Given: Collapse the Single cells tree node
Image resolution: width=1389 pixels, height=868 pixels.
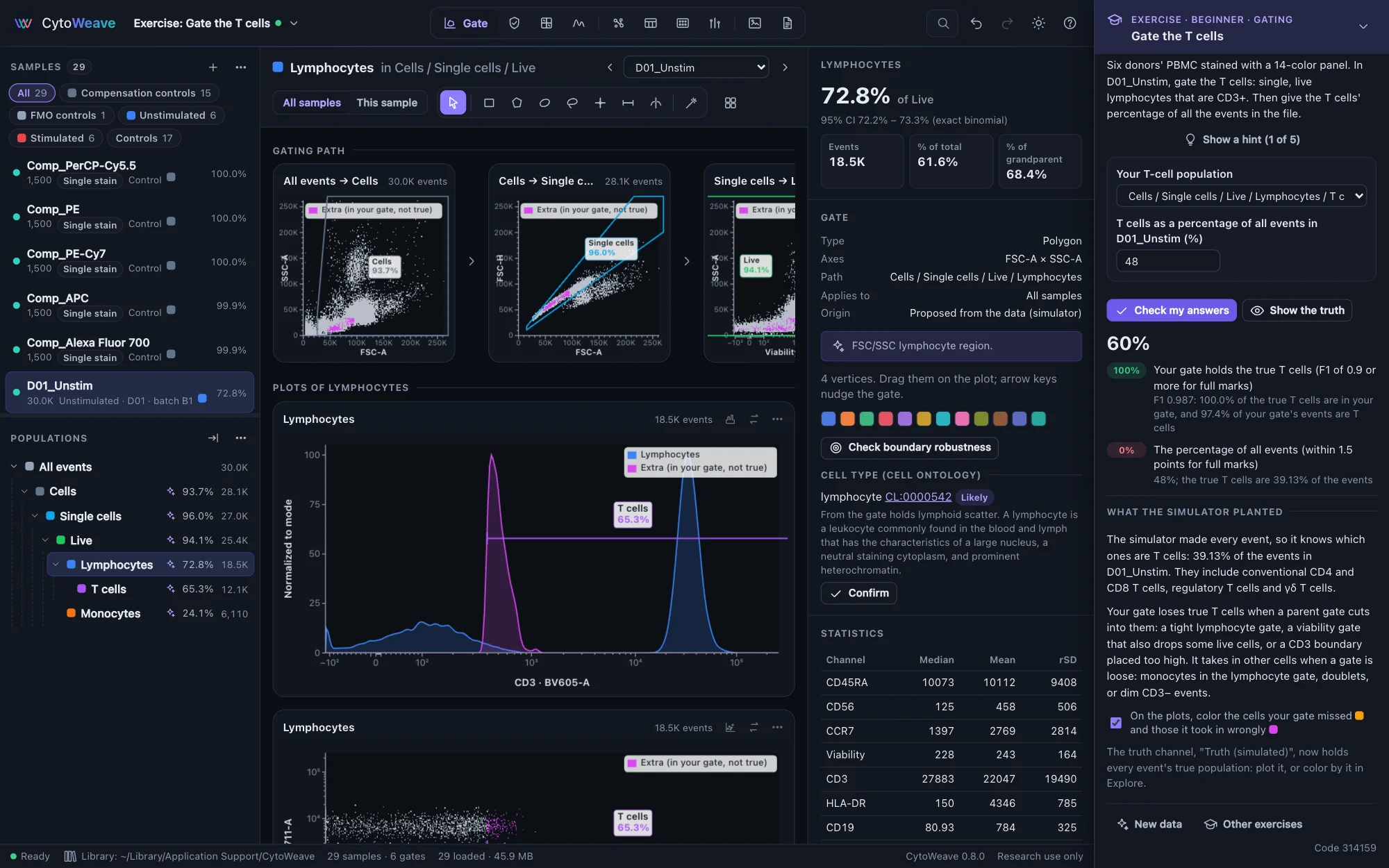Looking at the screenshot, I should tap(35, 516).
